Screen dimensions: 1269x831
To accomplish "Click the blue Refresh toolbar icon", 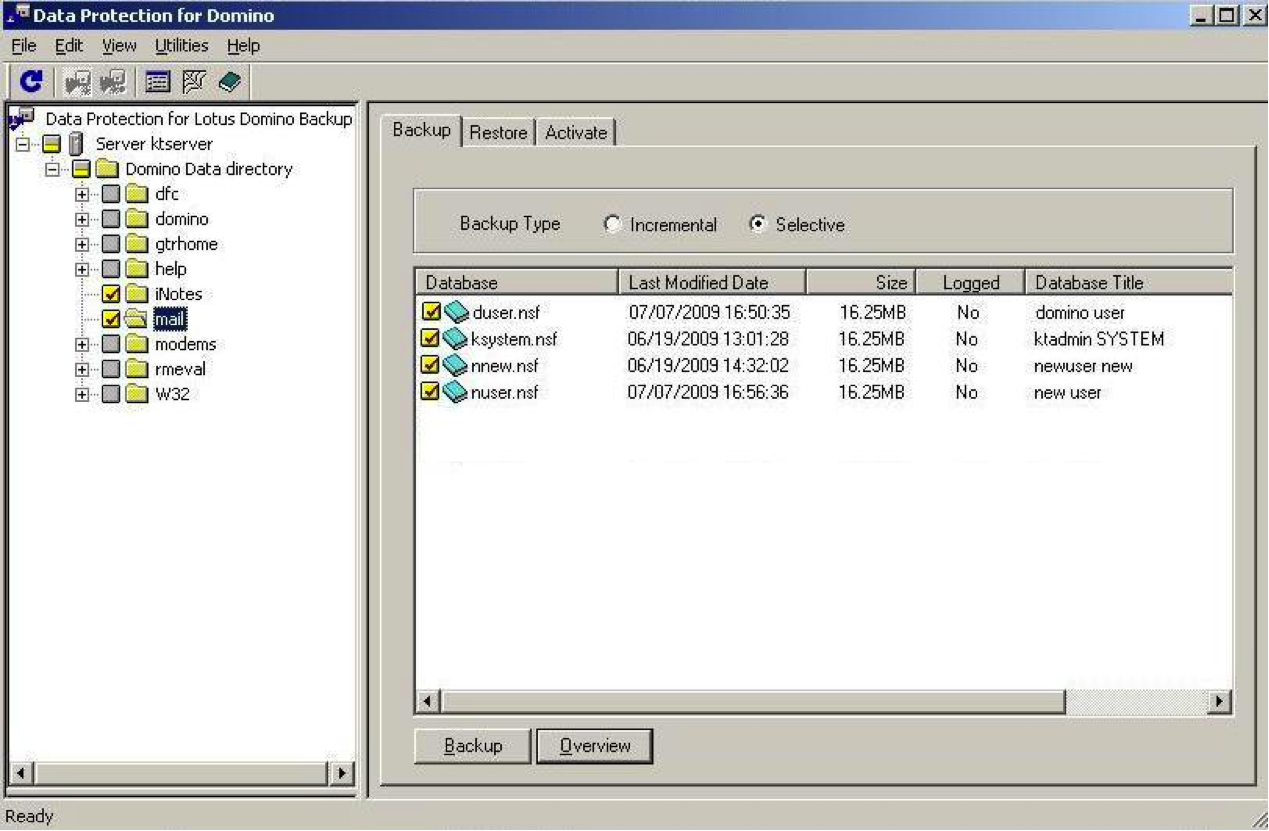I will [x=31, y=82].
